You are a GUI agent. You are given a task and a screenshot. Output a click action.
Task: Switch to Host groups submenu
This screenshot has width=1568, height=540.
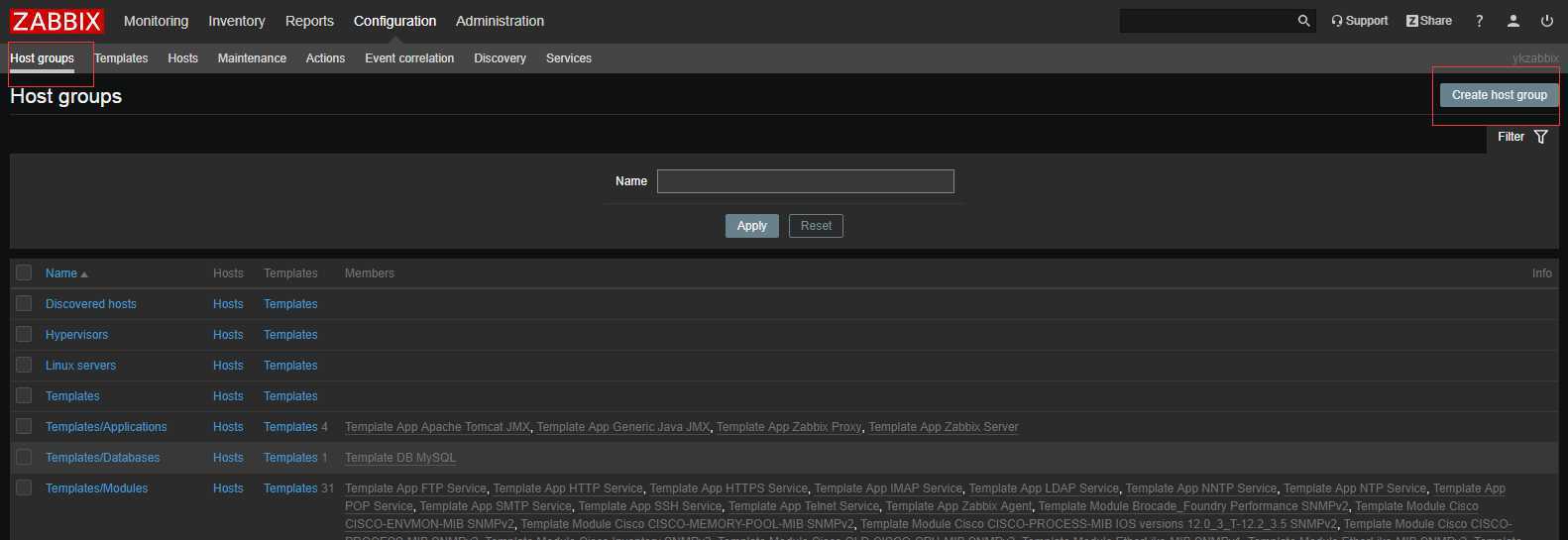[x=42, y=58]
